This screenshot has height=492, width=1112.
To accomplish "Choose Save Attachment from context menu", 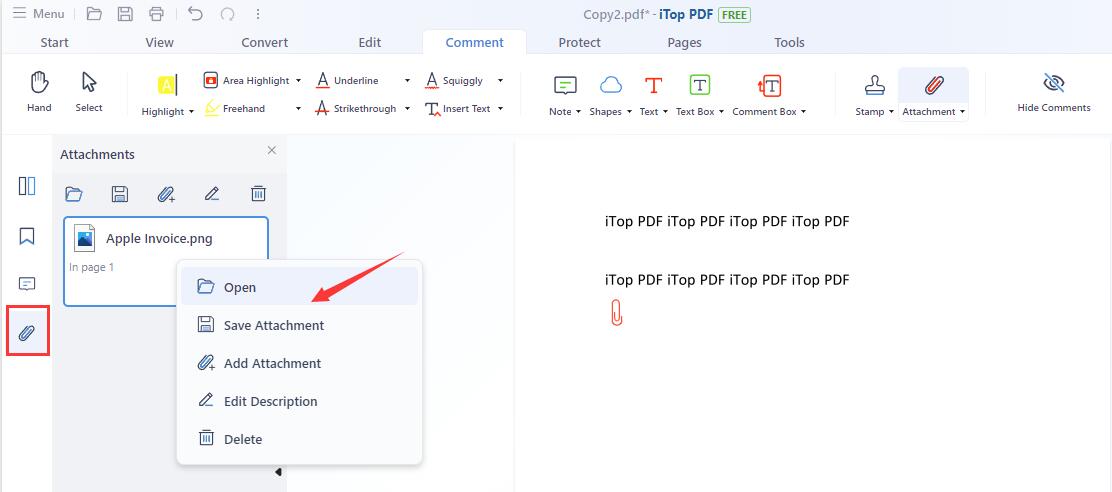I will pyautogui.click(x=273, y=325).
